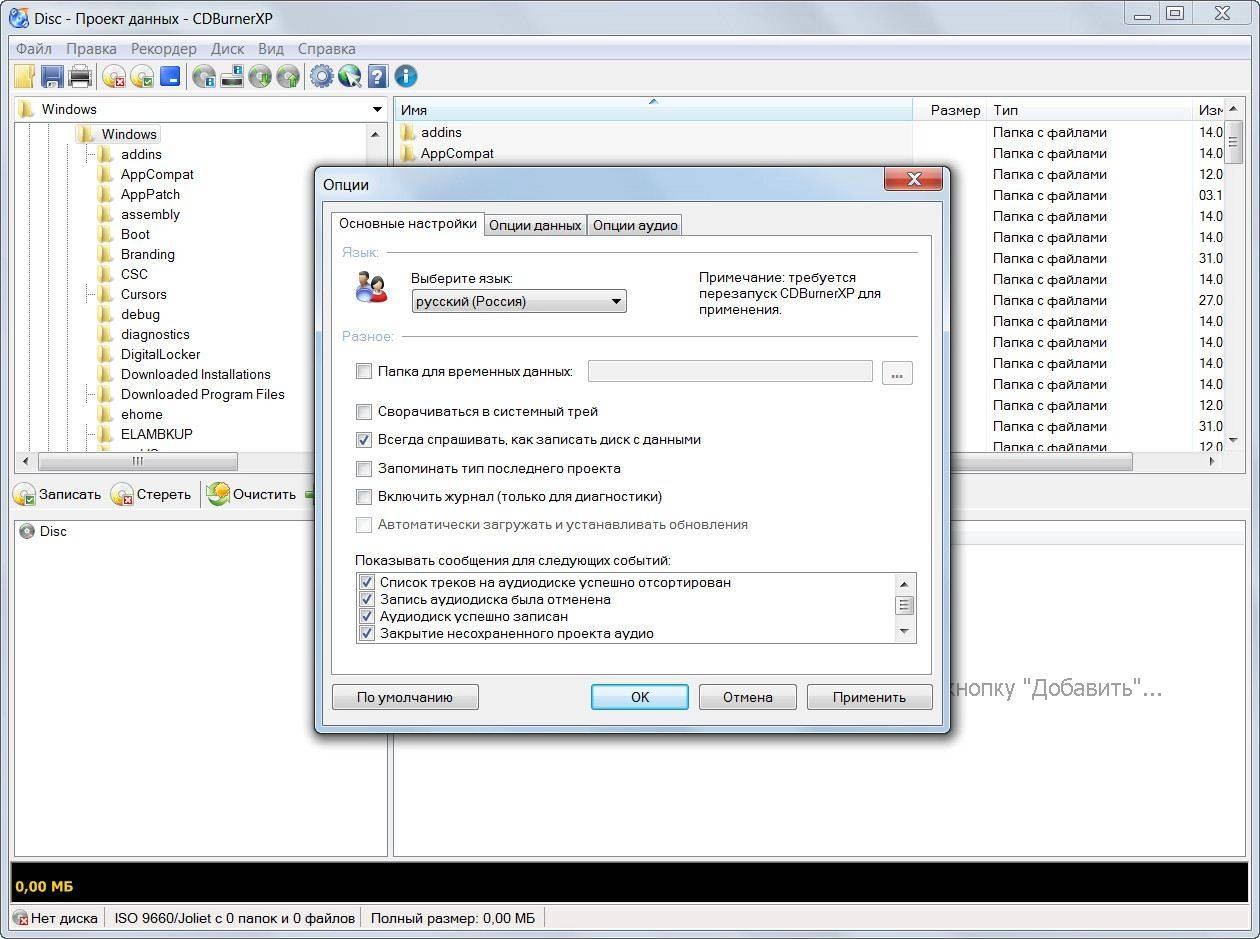Screen dimensions: 1260x939
Task: Click the messages list scrollbar thumb
Action: pyautogui.click(x=905, y=605)
